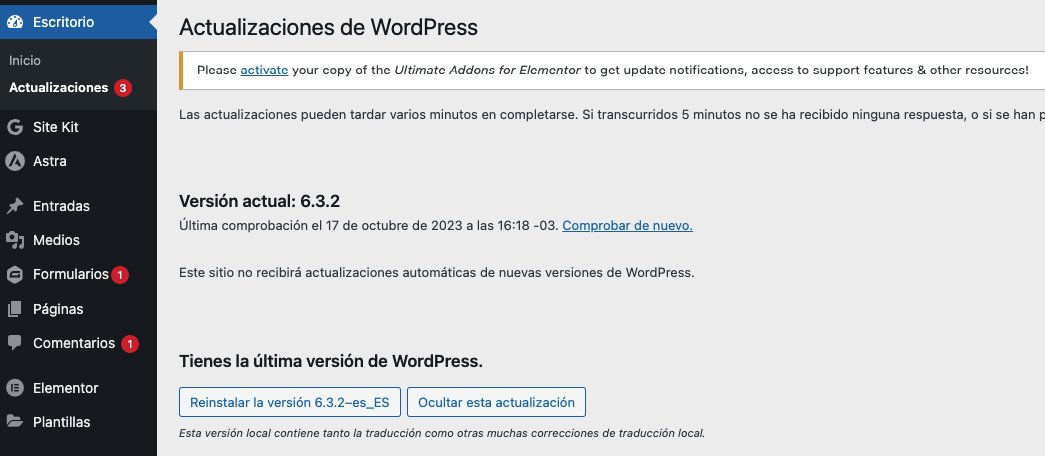The width and height of the screenshot is (1045, 456).
Task: Click the Site Kit Google G icon
Action: click(15, 127)
